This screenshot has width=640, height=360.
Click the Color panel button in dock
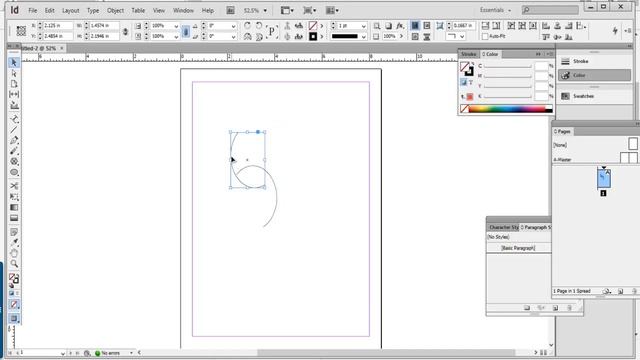594,75
